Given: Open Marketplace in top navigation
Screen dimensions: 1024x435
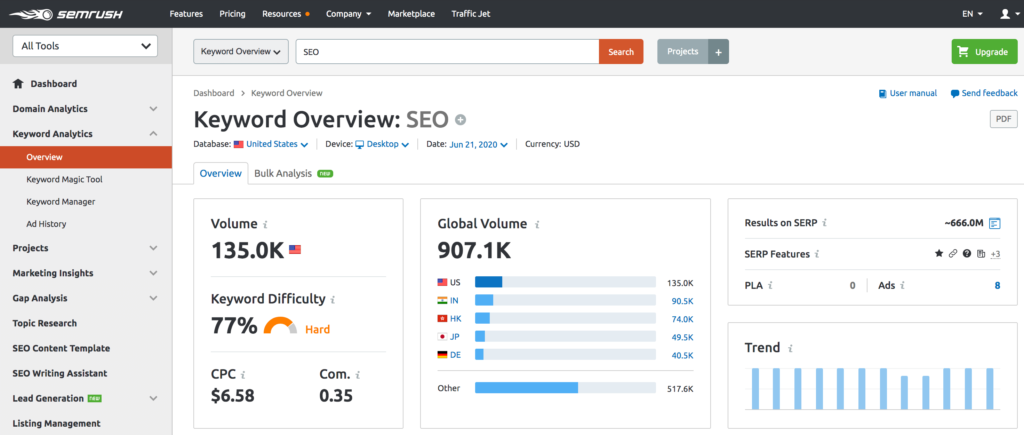Looking at the screenshot, I should click(x=411, y=14).
